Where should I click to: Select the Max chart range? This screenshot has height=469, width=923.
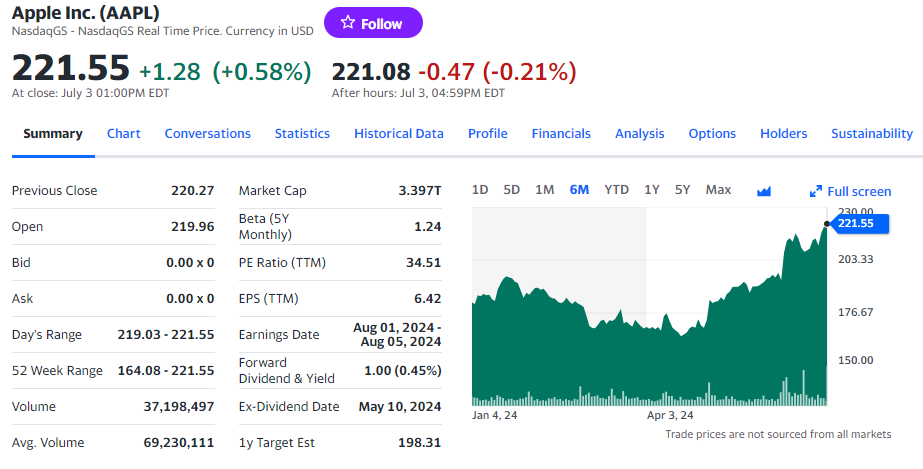pyautogui.click(x=718, y=189)
